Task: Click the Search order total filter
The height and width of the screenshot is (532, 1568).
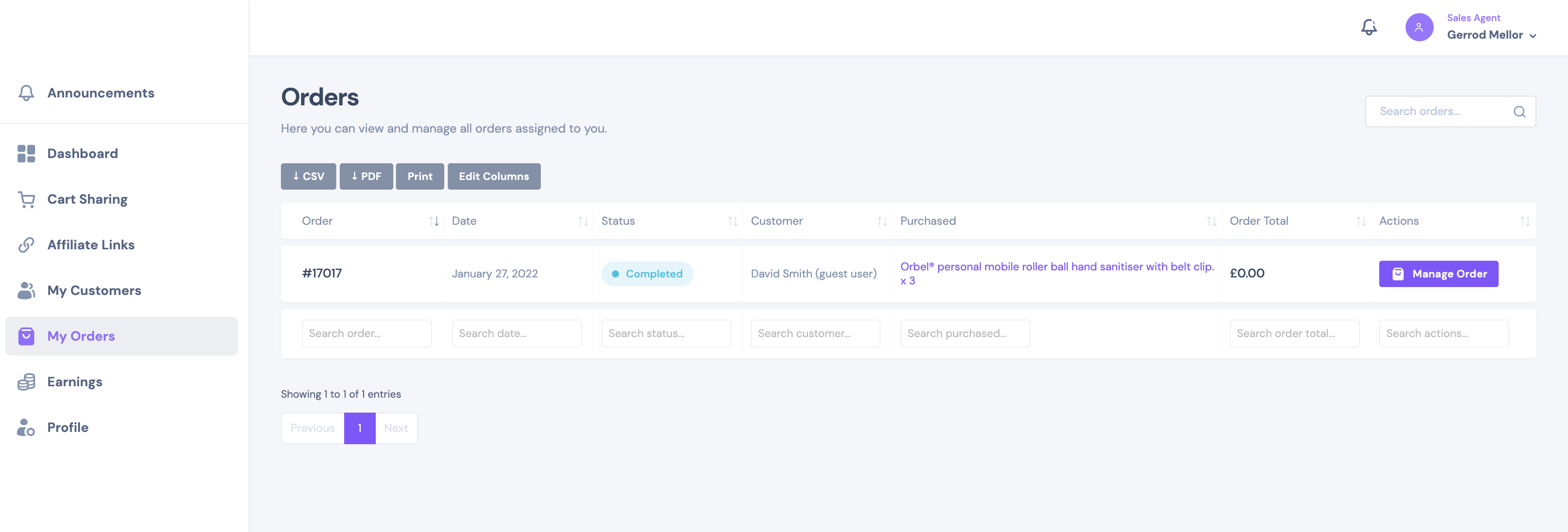Action: 1294,334
